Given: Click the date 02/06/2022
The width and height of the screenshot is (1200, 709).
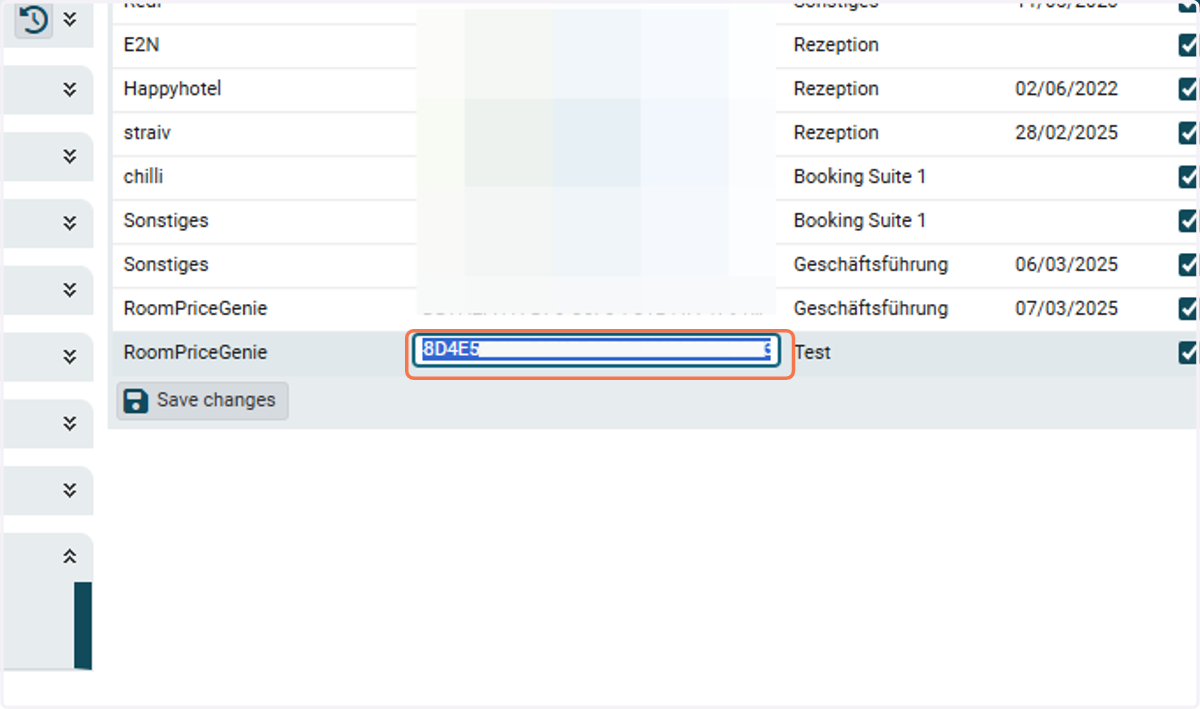Looking at the screenshot, I should click(1067, 89).
